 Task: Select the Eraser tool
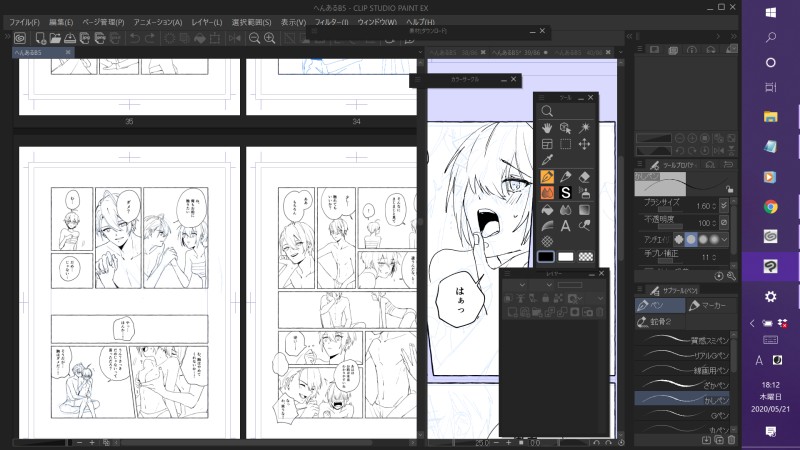coord(584,177)
